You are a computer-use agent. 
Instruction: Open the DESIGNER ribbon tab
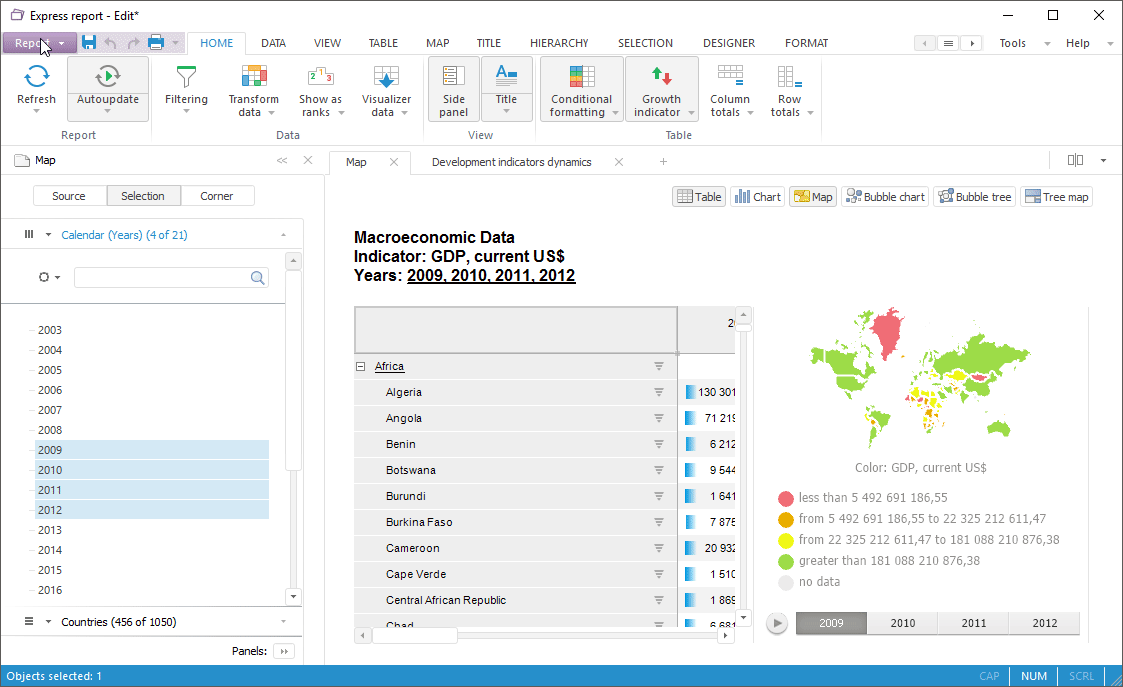click(728, 43)
